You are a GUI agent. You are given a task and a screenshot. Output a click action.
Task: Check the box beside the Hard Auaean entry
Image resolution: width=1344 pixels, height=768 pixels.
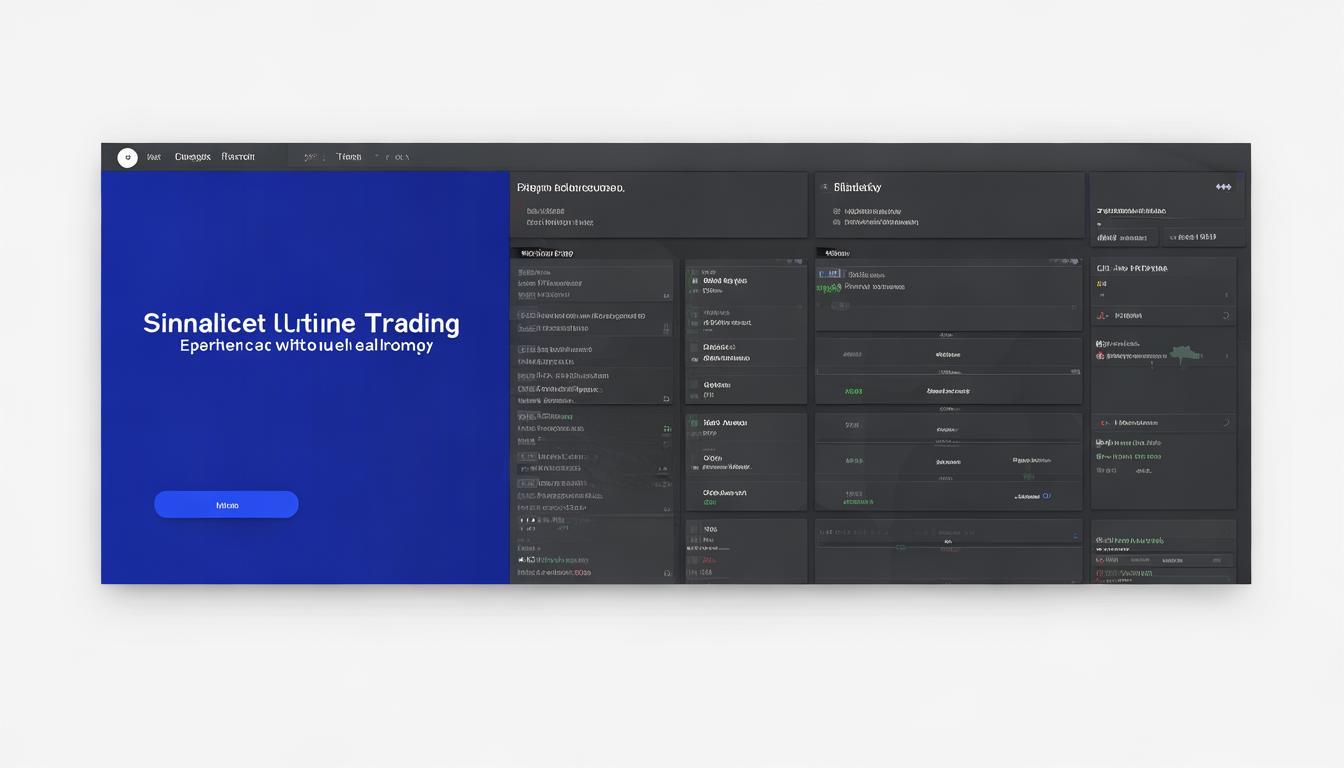694,424
